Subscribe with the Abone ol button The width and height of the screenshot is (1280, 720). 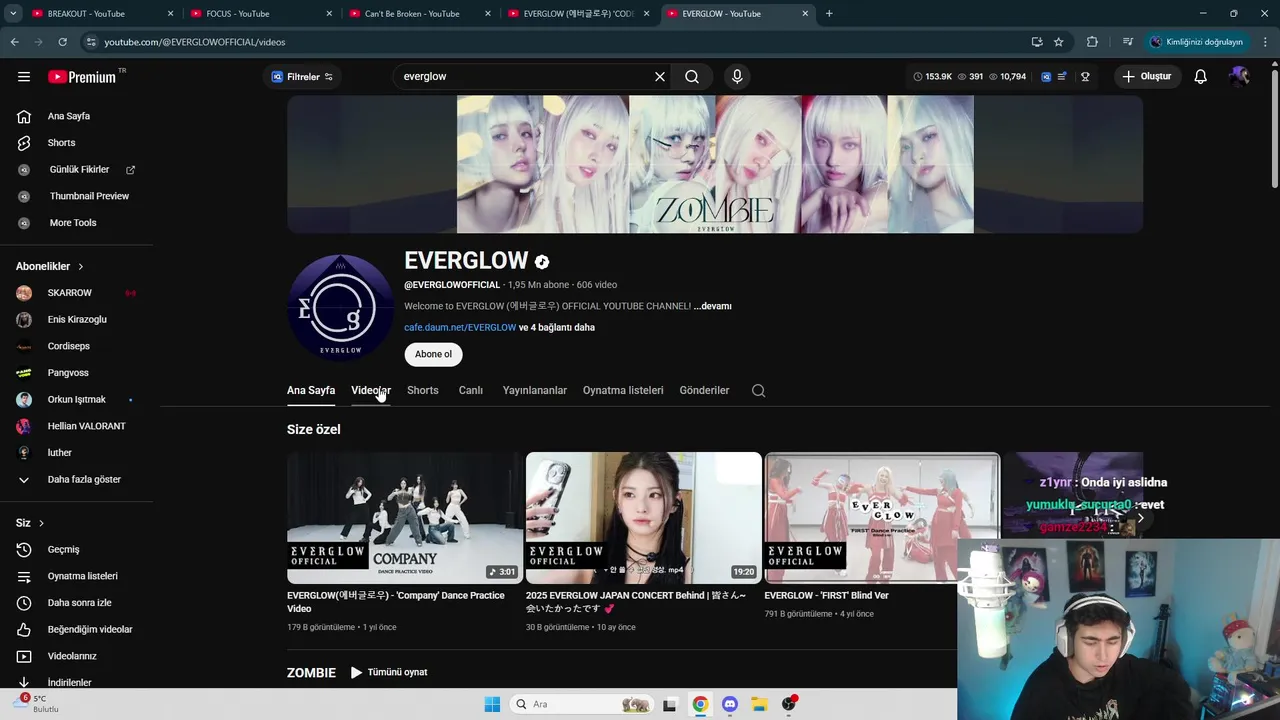433,354
